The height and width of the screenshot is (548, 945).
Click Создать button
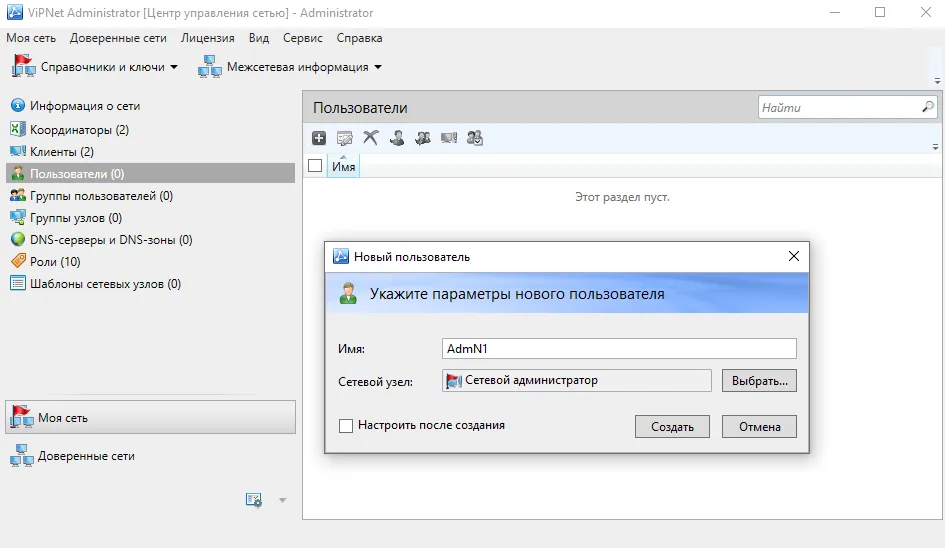pyautogui.click(x=672, y=426)
